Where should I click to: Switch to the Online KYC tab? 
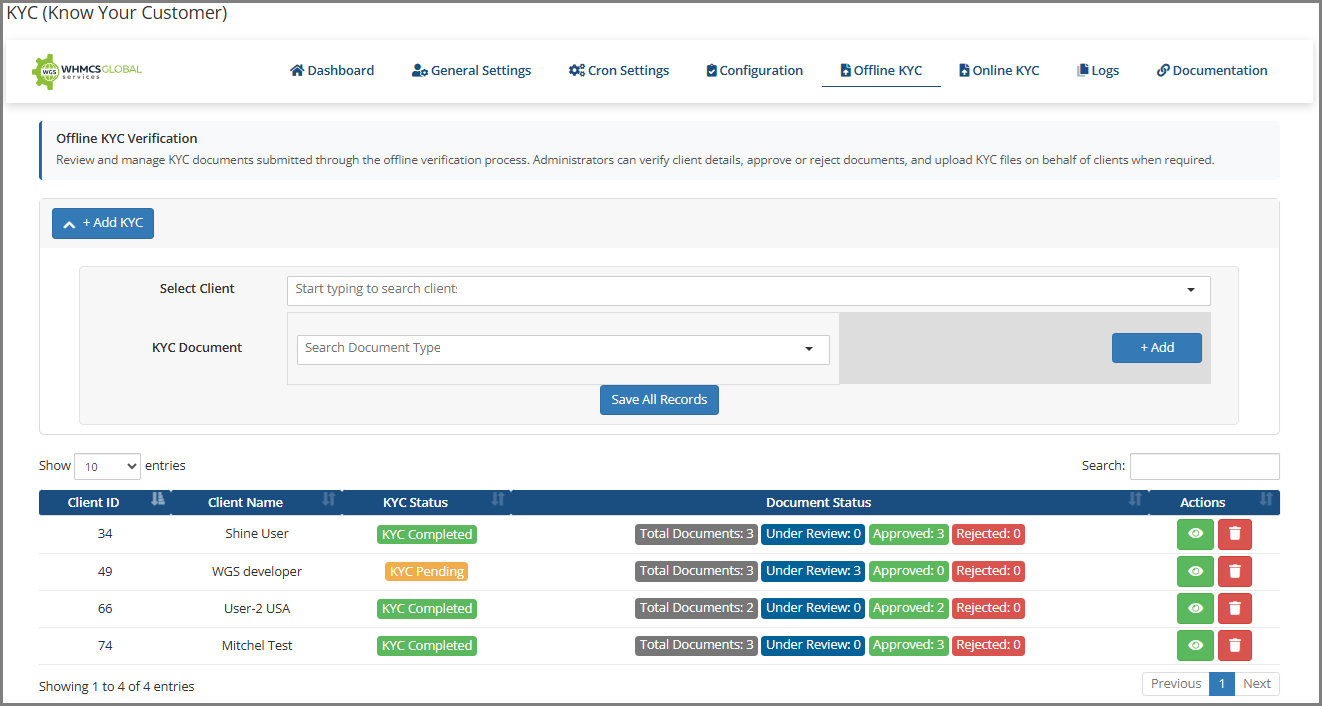coord(998,71)
